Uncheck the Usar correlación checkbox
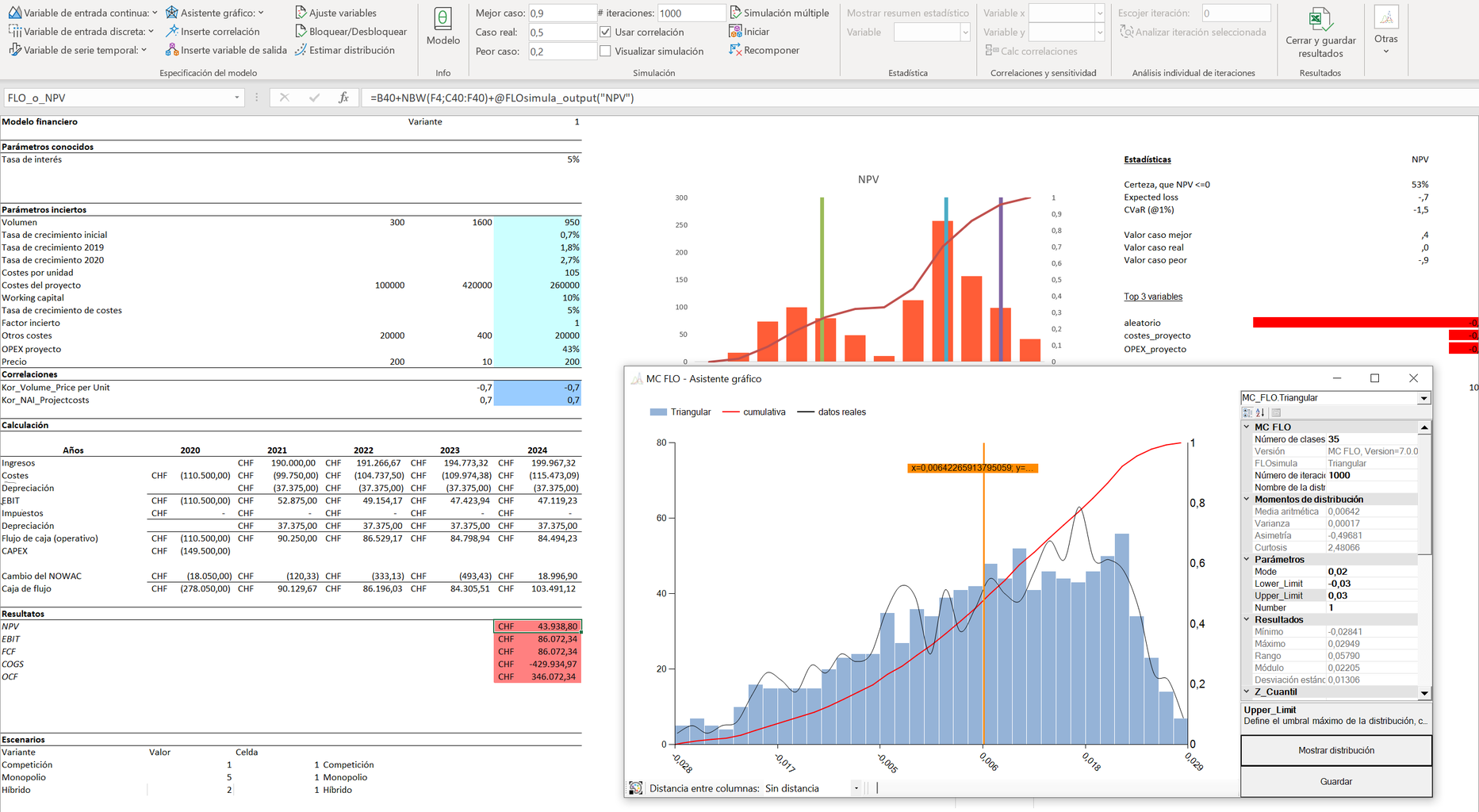 point(605,32)
